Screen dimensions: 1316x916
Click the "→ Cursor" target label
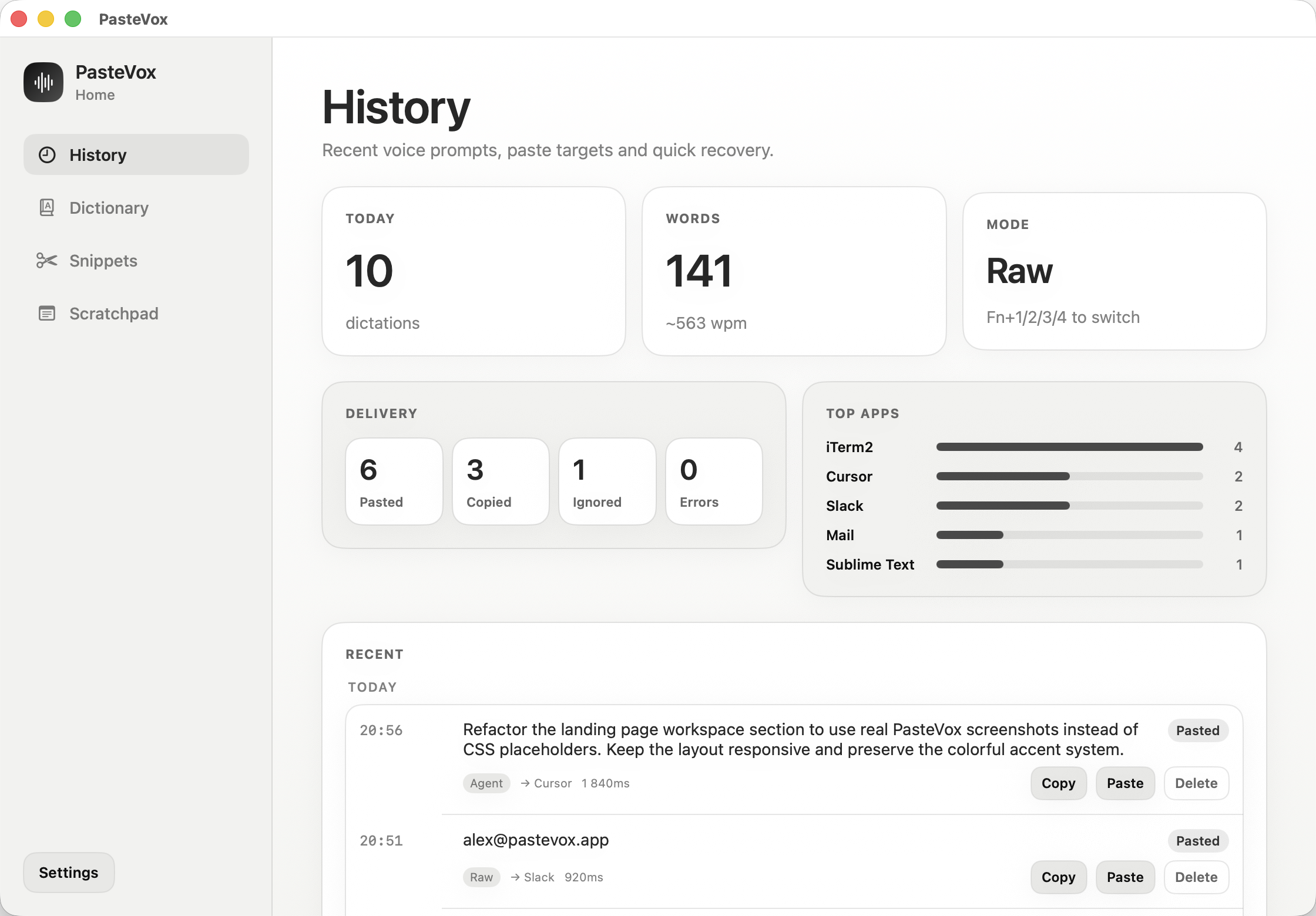(546, 783)
